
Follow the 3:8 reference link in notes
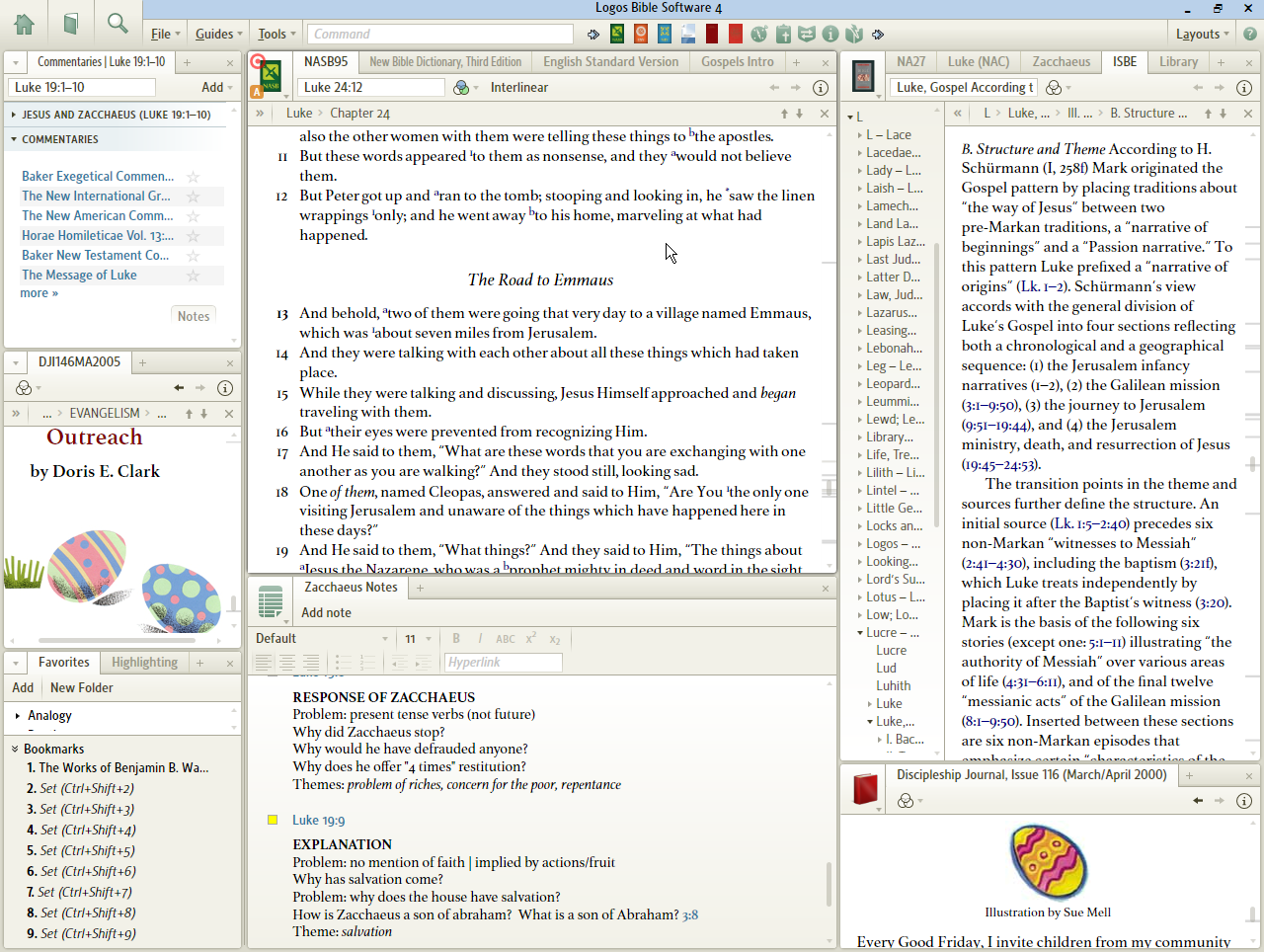(x=690, y=915)
